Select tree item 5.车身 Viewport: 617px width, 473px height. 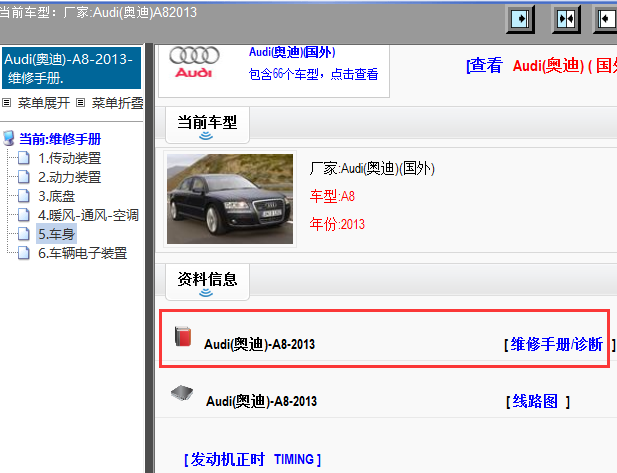click(56, 234)
